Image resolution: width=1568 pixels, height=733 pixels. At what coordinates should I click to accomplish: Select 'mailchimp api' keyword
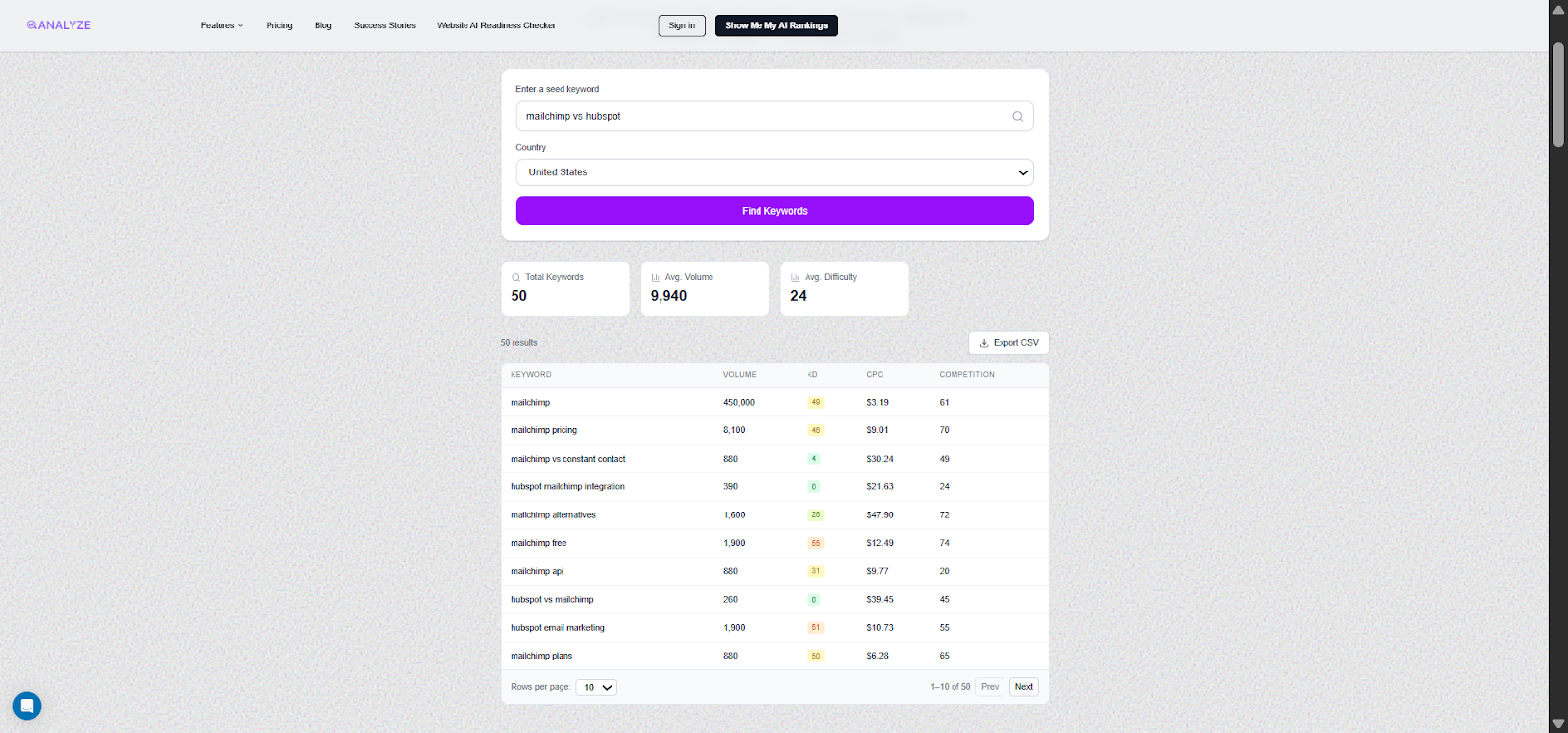pyautogui.click(x=537, y=571)
